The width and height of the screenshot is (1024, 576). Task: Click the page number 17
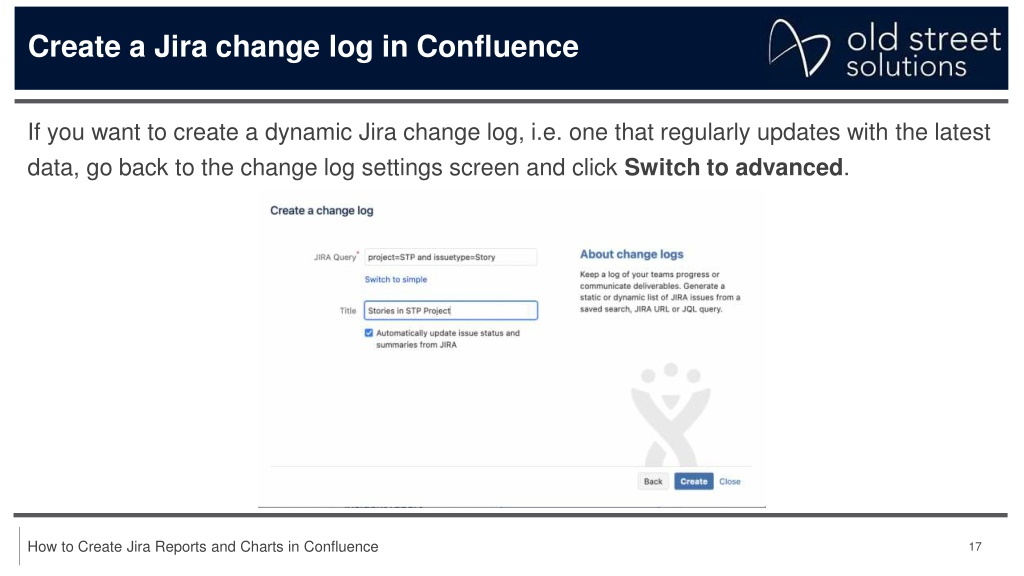coord(975,547)
